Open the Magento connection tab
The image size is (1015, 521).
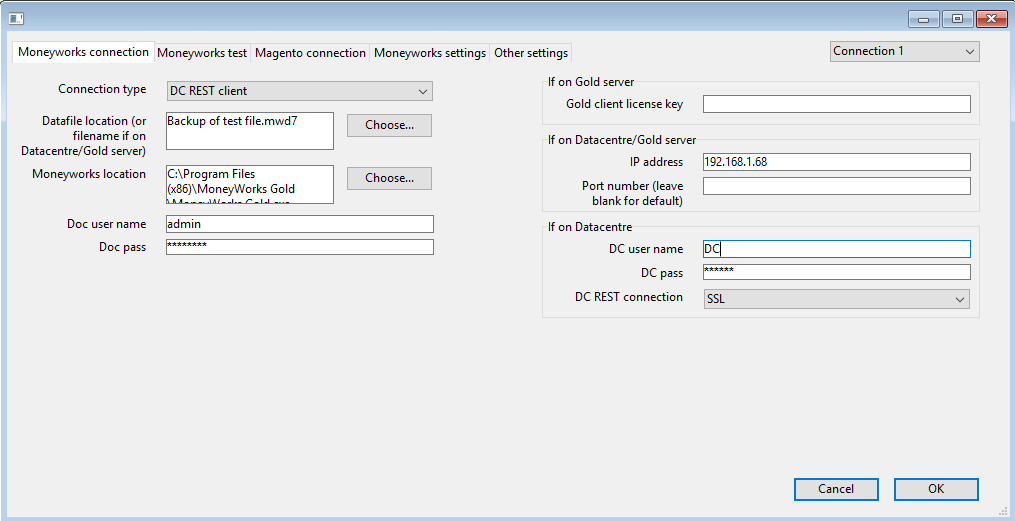point(310,53)
